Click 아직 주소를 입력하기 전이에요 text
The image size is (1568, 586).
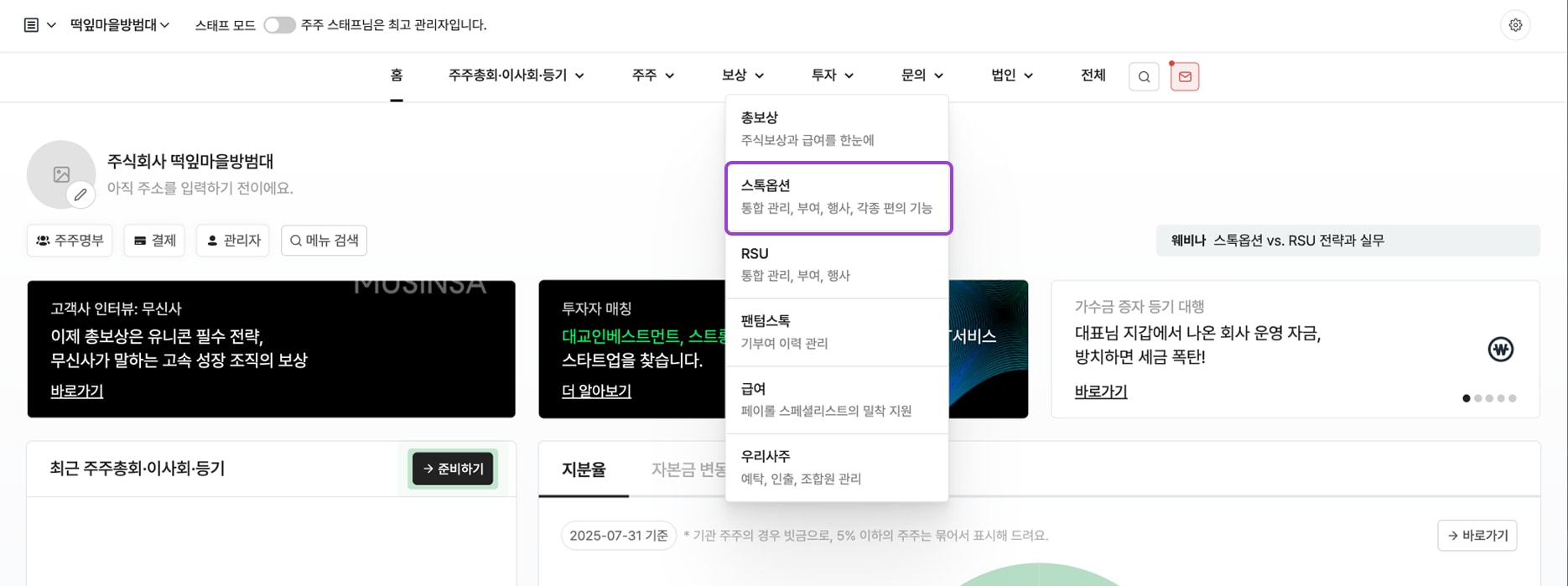point(200,188)
